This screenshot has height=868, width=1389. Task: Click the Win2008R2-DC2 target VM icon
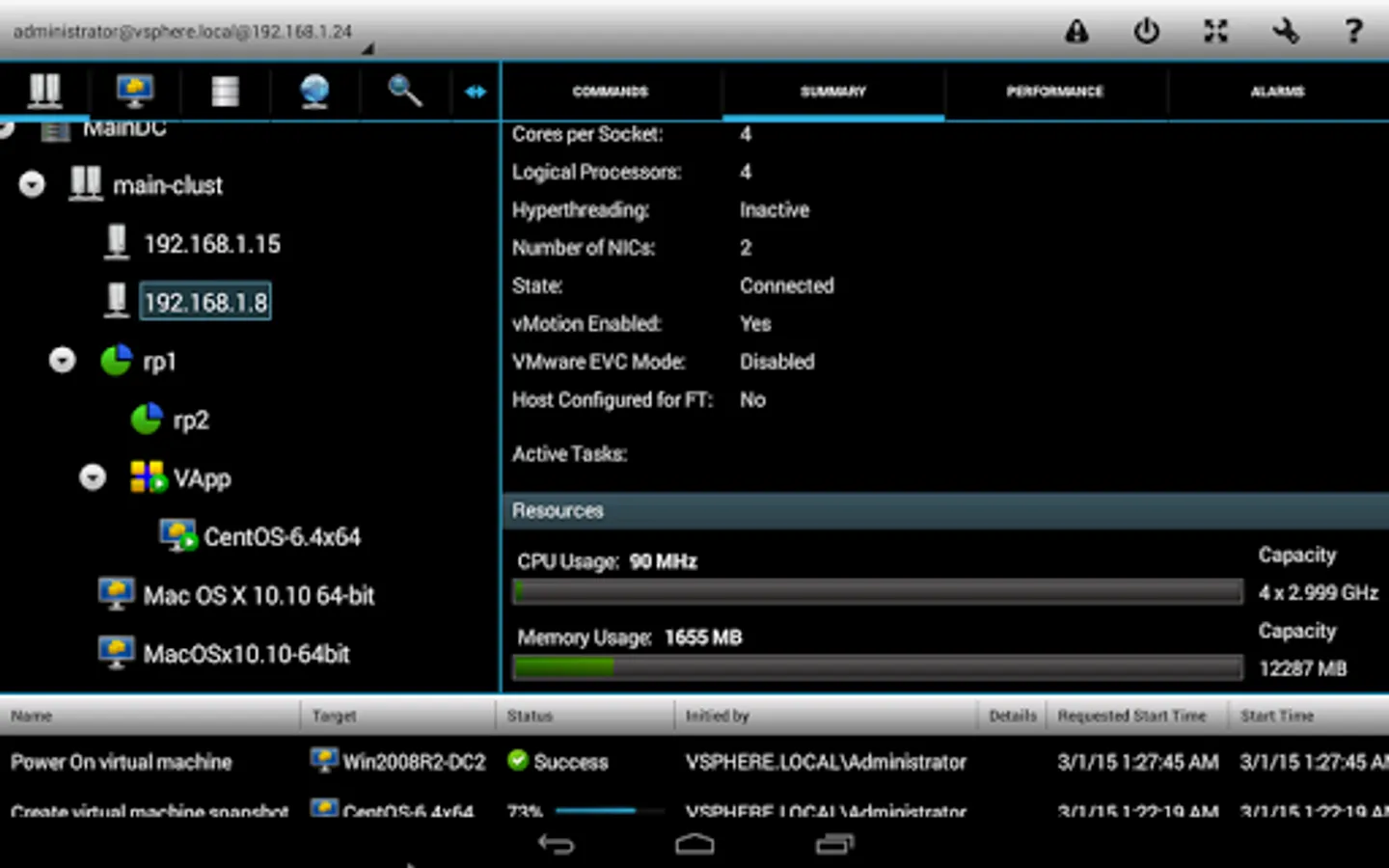point(323,760)
